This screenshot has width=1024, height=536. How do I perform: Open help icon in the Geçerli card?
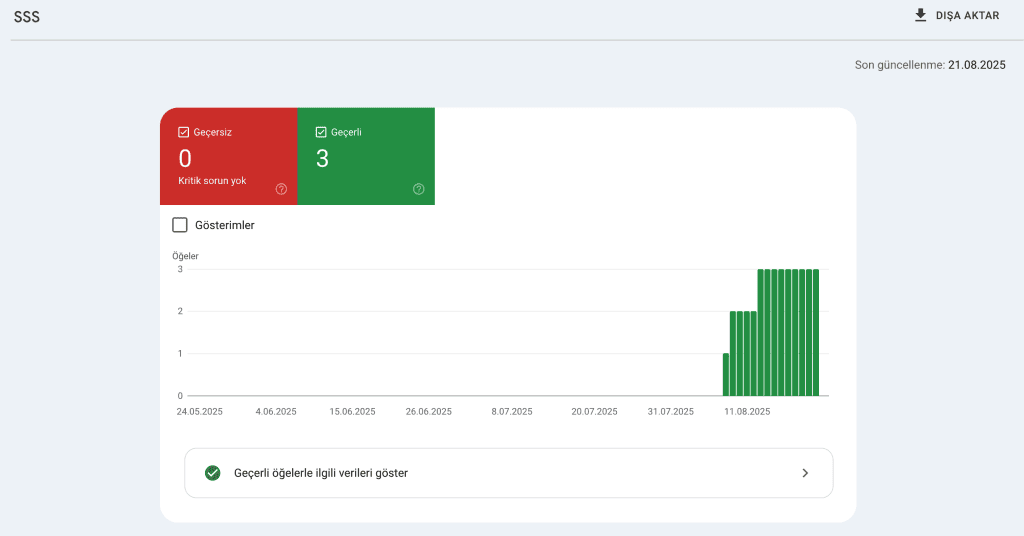(418, 189)
